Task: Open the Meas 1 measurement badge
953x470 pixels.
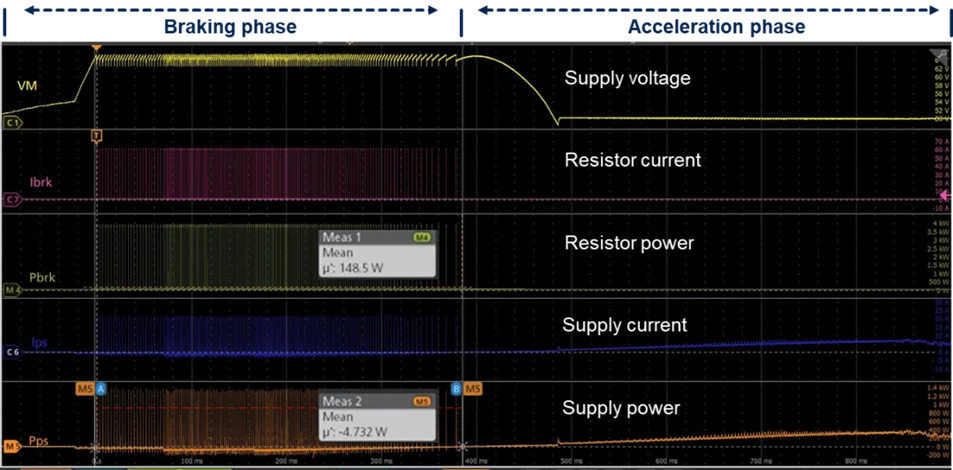Action: tap(377, 254)
